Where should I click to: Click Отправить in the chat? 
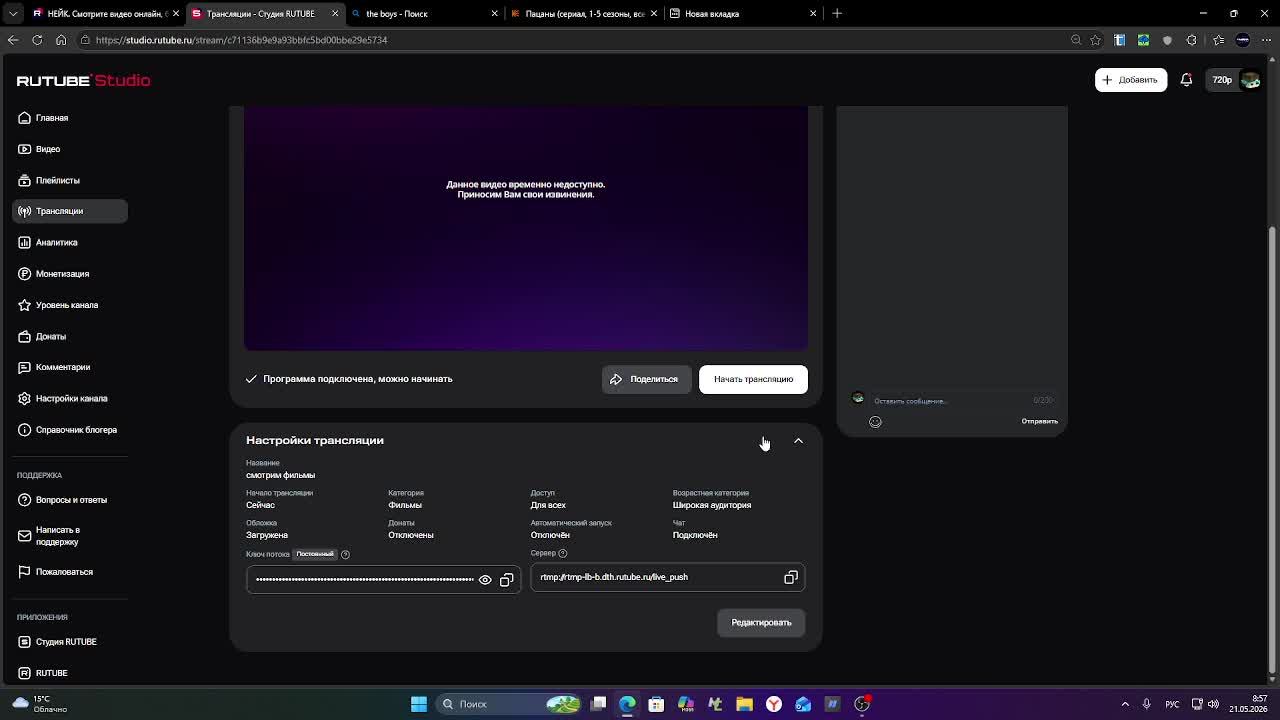coord(1039,421)
